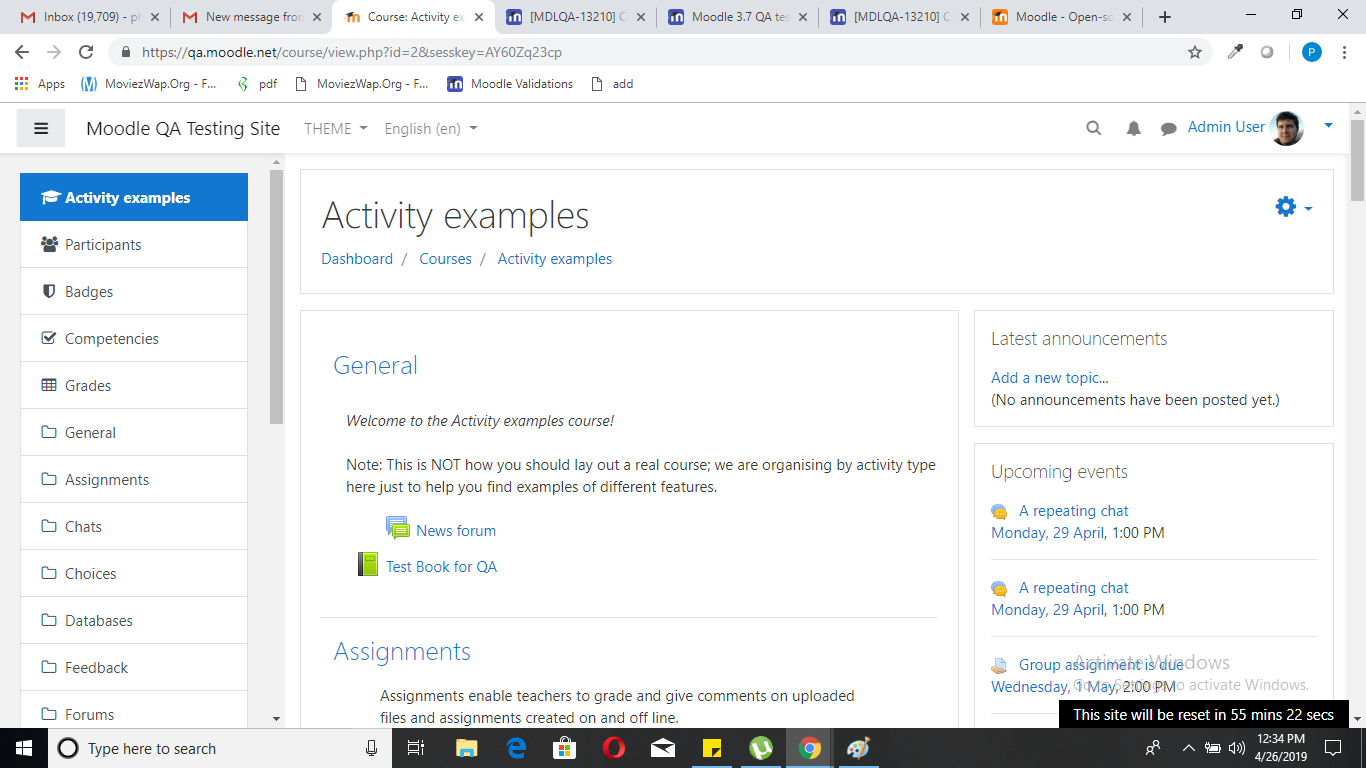Click the News forum icon
The width and height of the screenshot is (1366, 768).
pos(398,529)
